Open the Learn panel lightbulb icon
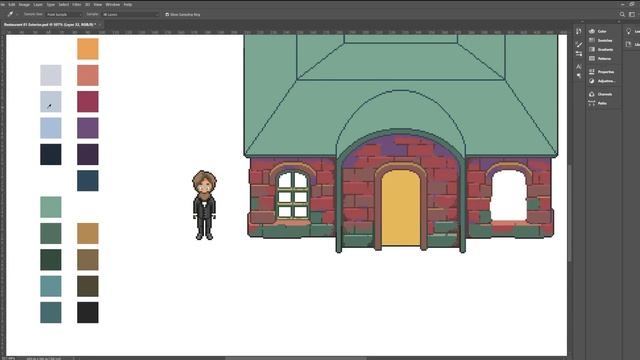Image resolution: width=640 pixels, height=360 pixels. (629, 31)
